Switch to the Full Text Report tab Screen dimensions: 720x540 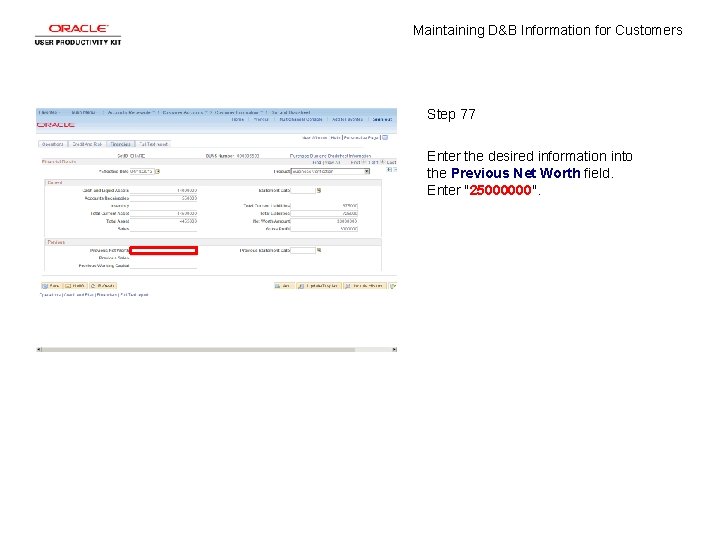click(x=153, y=144)
